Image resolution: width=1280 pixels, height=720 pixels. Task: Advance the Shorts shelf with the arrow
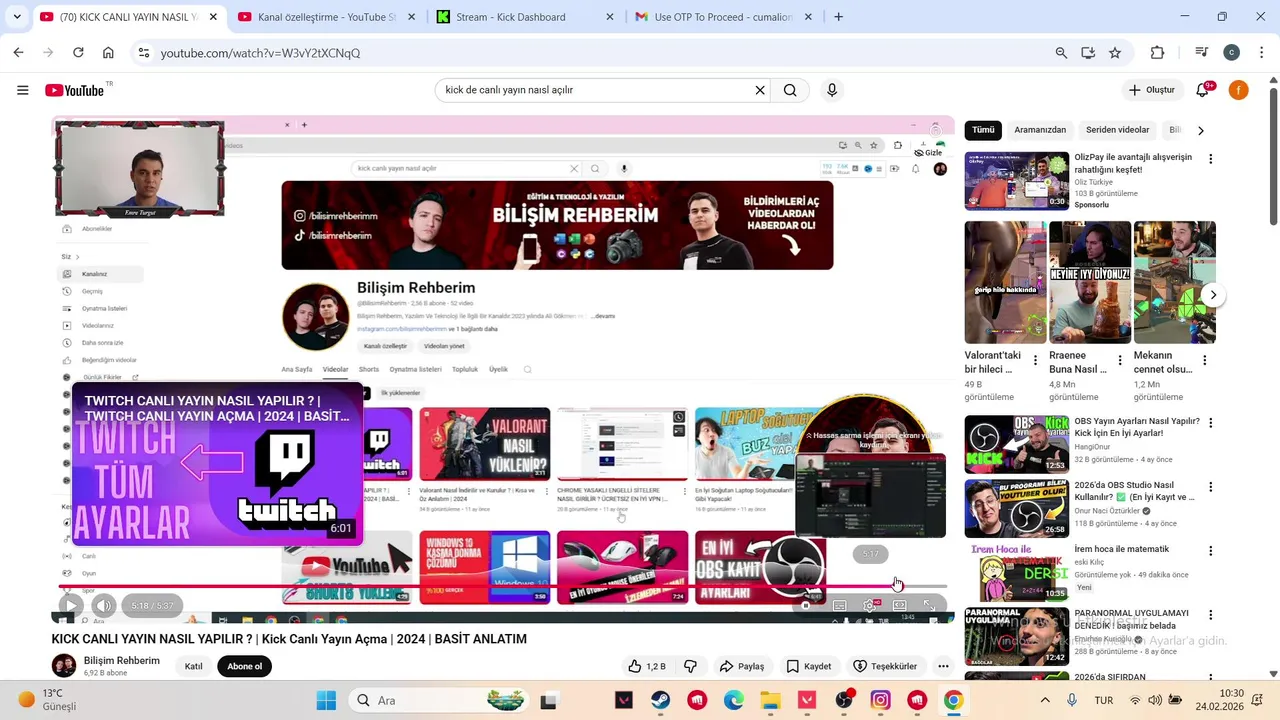(x=1213, y=295)
